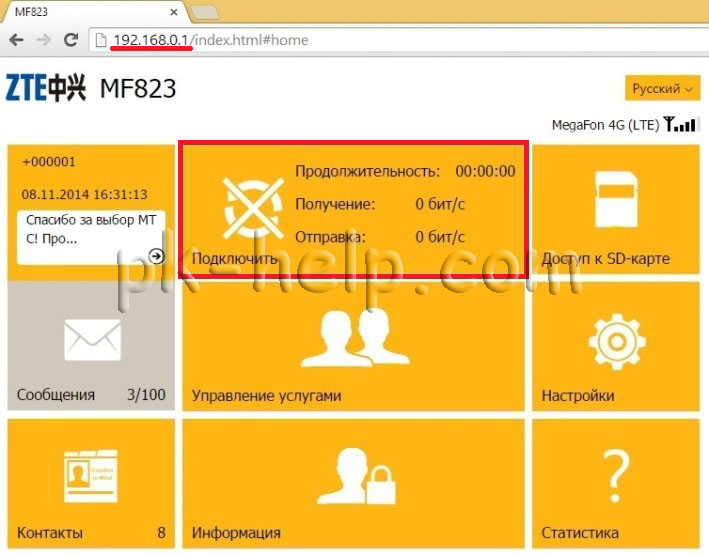The image size is (709, 556).
Task: Click the messages count 3/100
Action: (146, 395)
